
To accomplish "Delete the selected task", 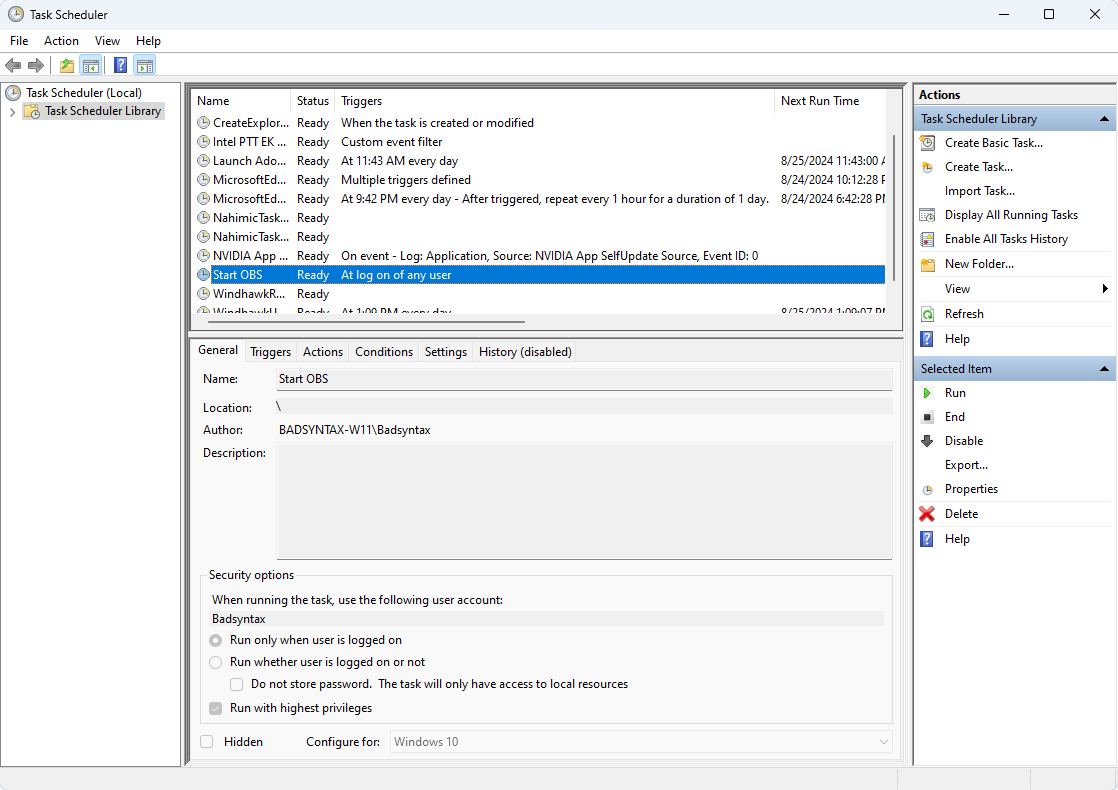I will click(960, 513).
